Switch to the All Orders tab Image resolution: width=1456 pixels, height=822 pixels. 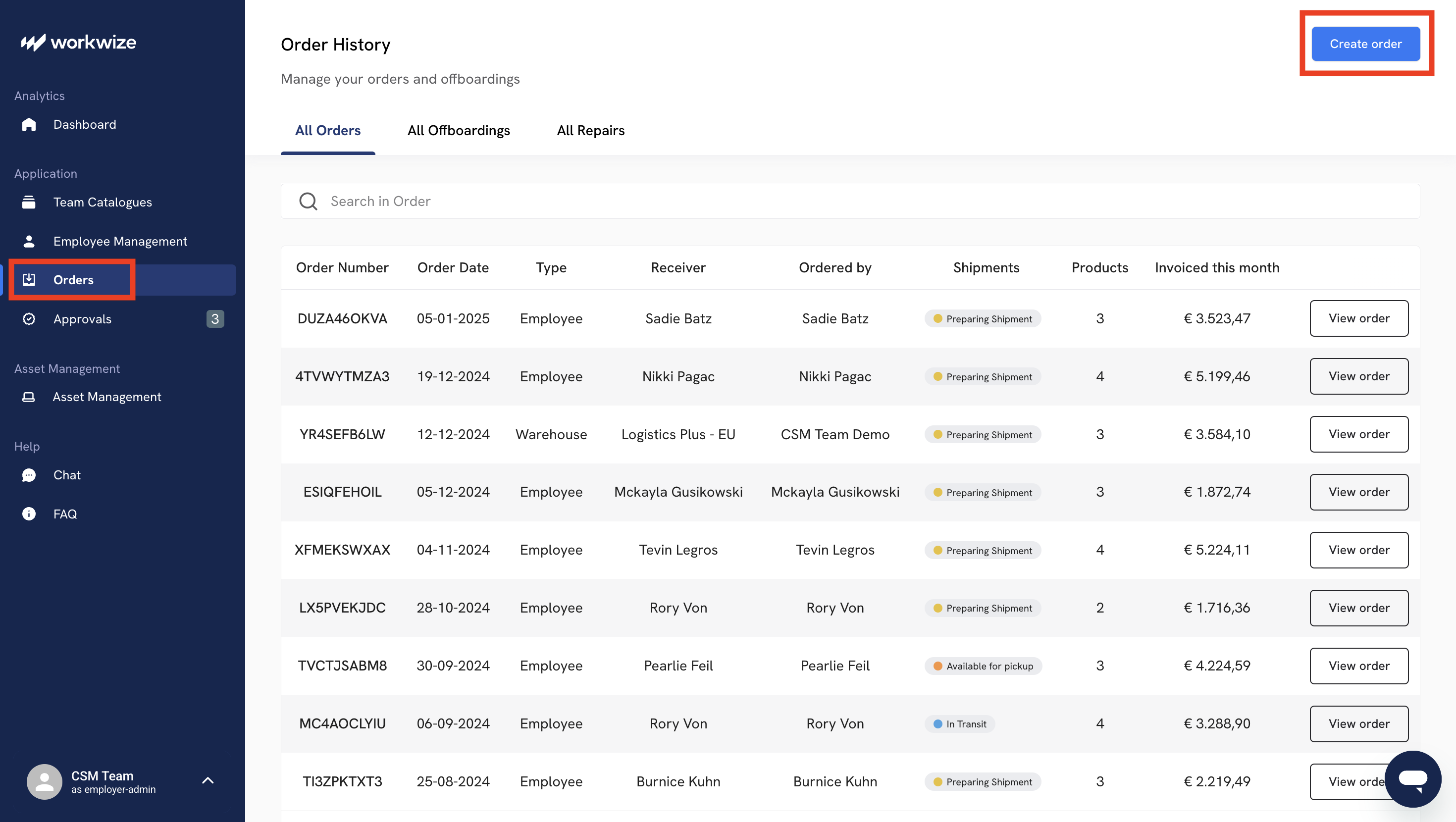(x=328, y=131)
